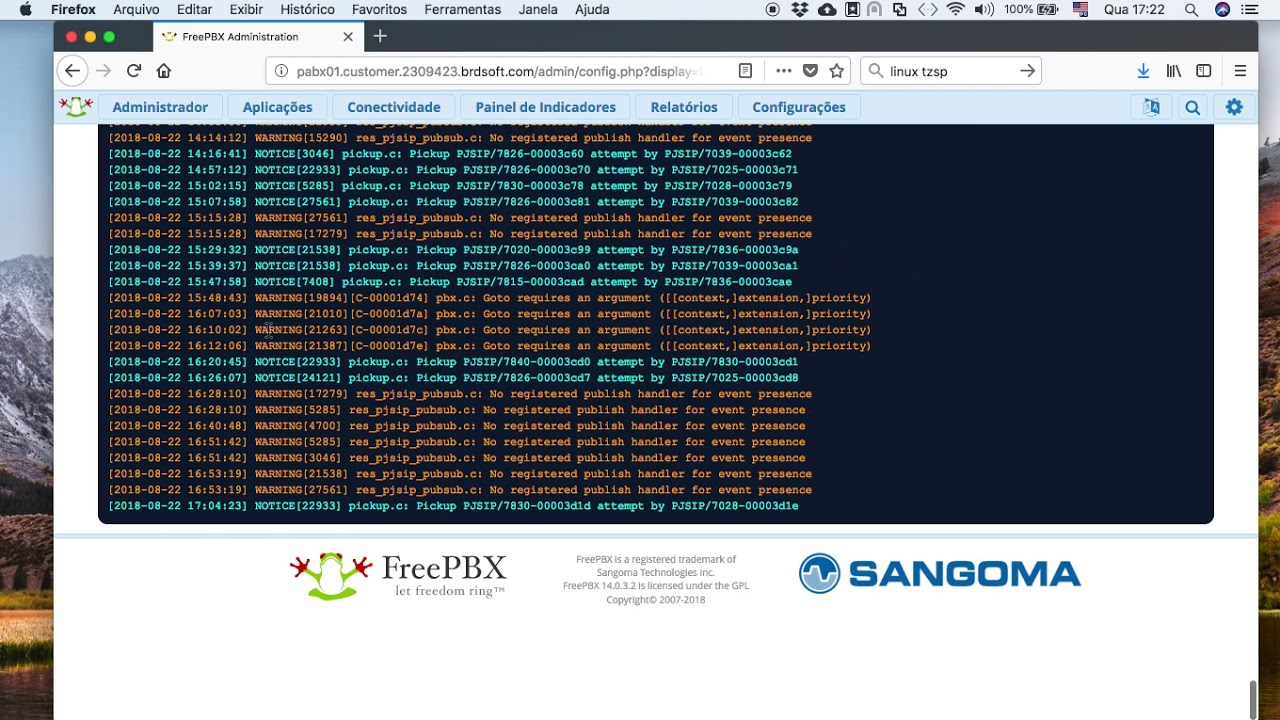Click the Firefox forward arrow
This screenshot has height=720, width=1280.
[x=103, y=71]
